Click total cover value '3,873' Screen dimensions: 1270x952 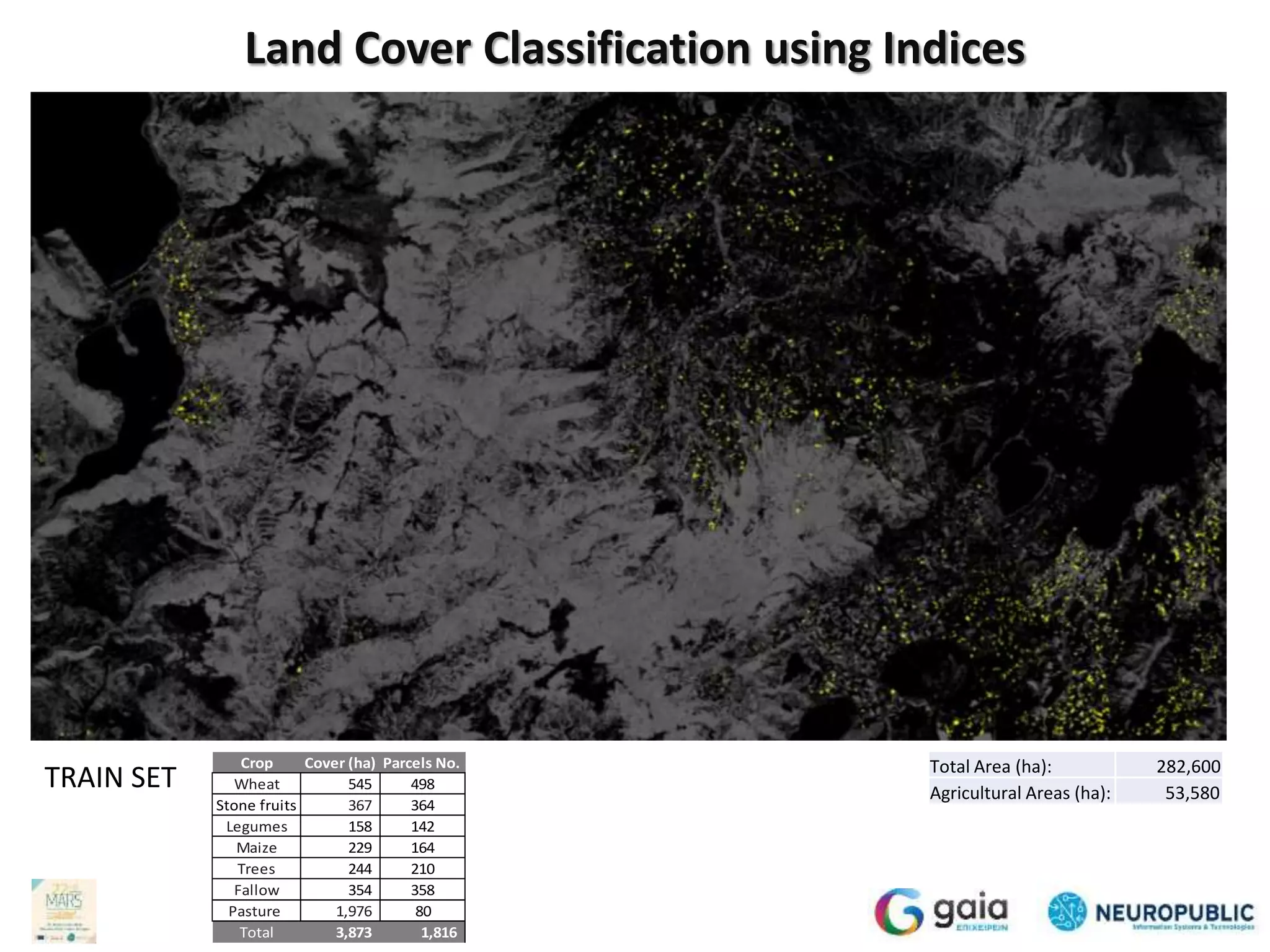(x=353, y=932)
